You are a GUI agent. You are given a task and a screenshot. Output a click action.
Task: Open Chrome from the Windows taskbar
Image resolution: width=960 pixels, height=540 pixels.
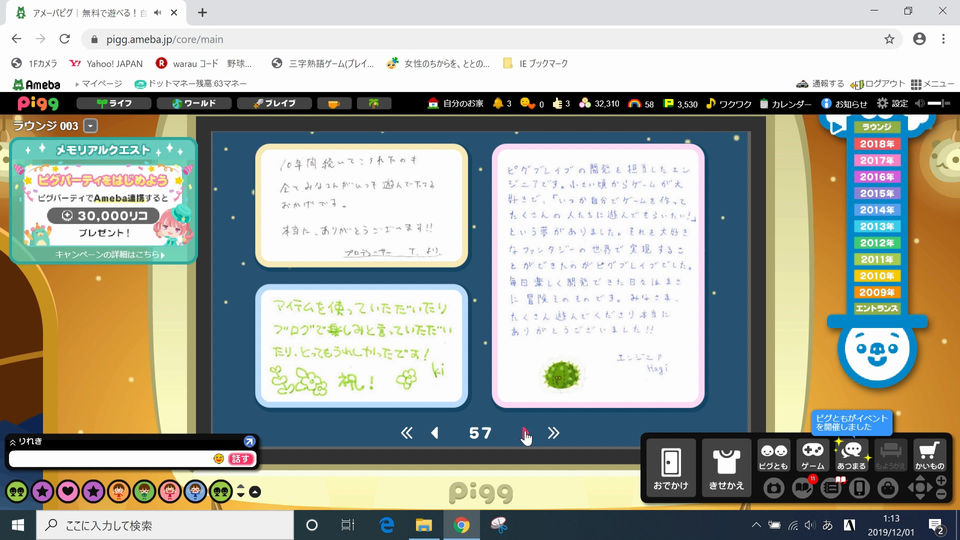[x=462, y=525]
